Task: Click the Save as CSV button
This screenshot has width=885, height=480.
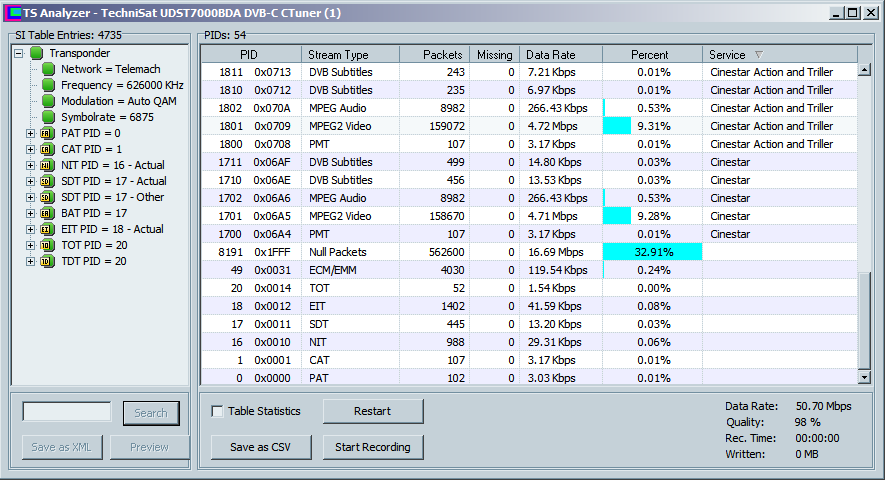Action: click(260, 447)
